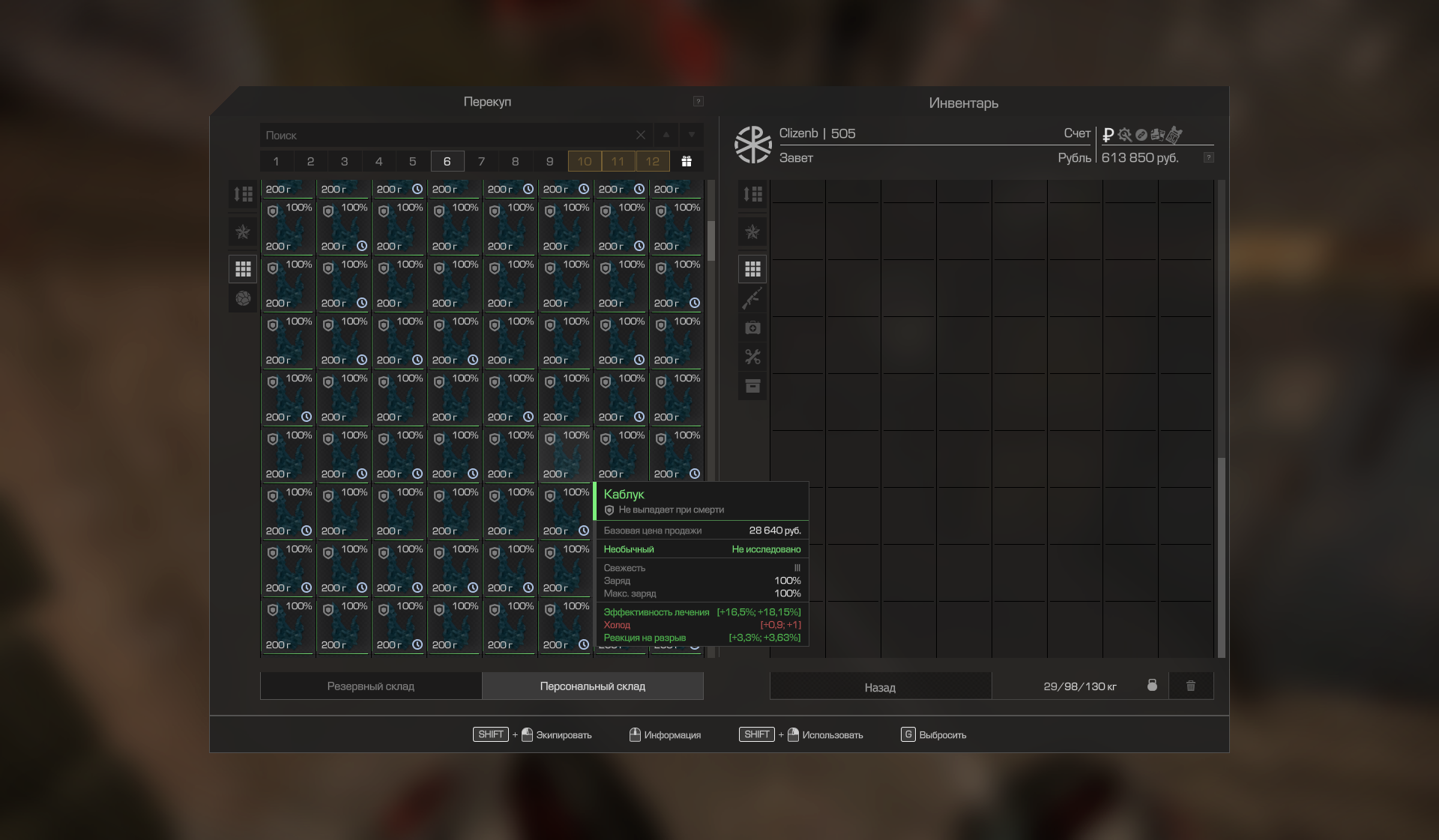Click the sort items icon in inventory sidebar
The image size is (1439, 840).
point(752,194)
